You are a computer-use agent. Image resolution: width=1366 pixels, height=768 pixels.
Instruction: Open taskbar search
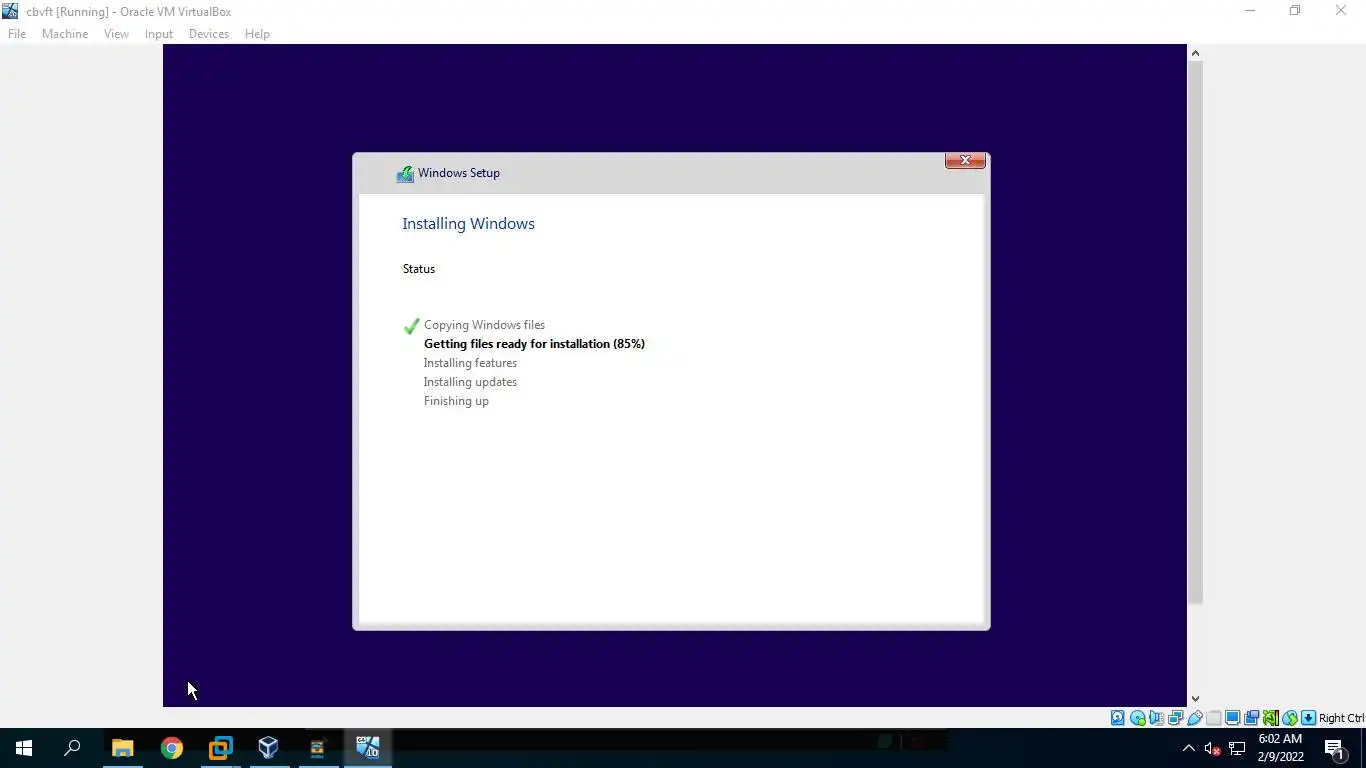click(x=72, y=748)
